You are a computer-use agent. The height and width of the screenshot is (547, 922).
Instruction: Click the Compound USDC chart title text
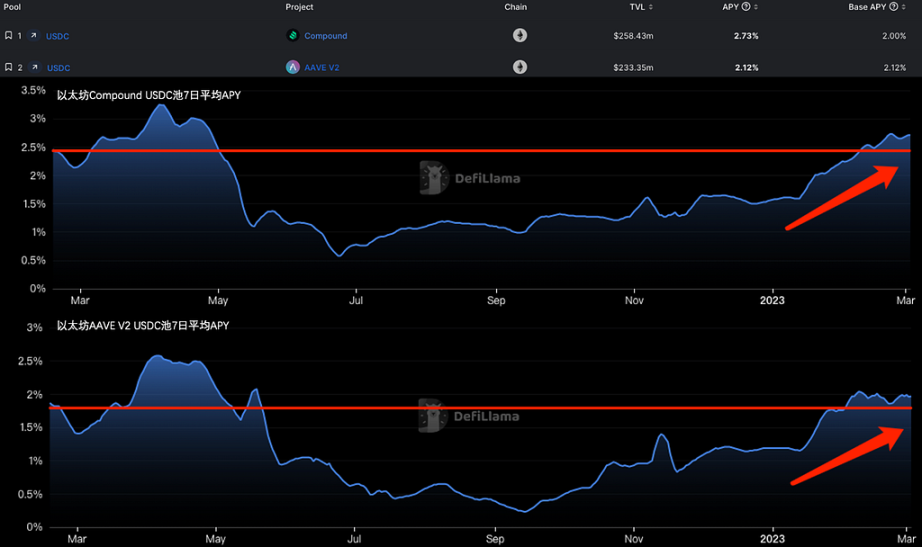point(149,95)
